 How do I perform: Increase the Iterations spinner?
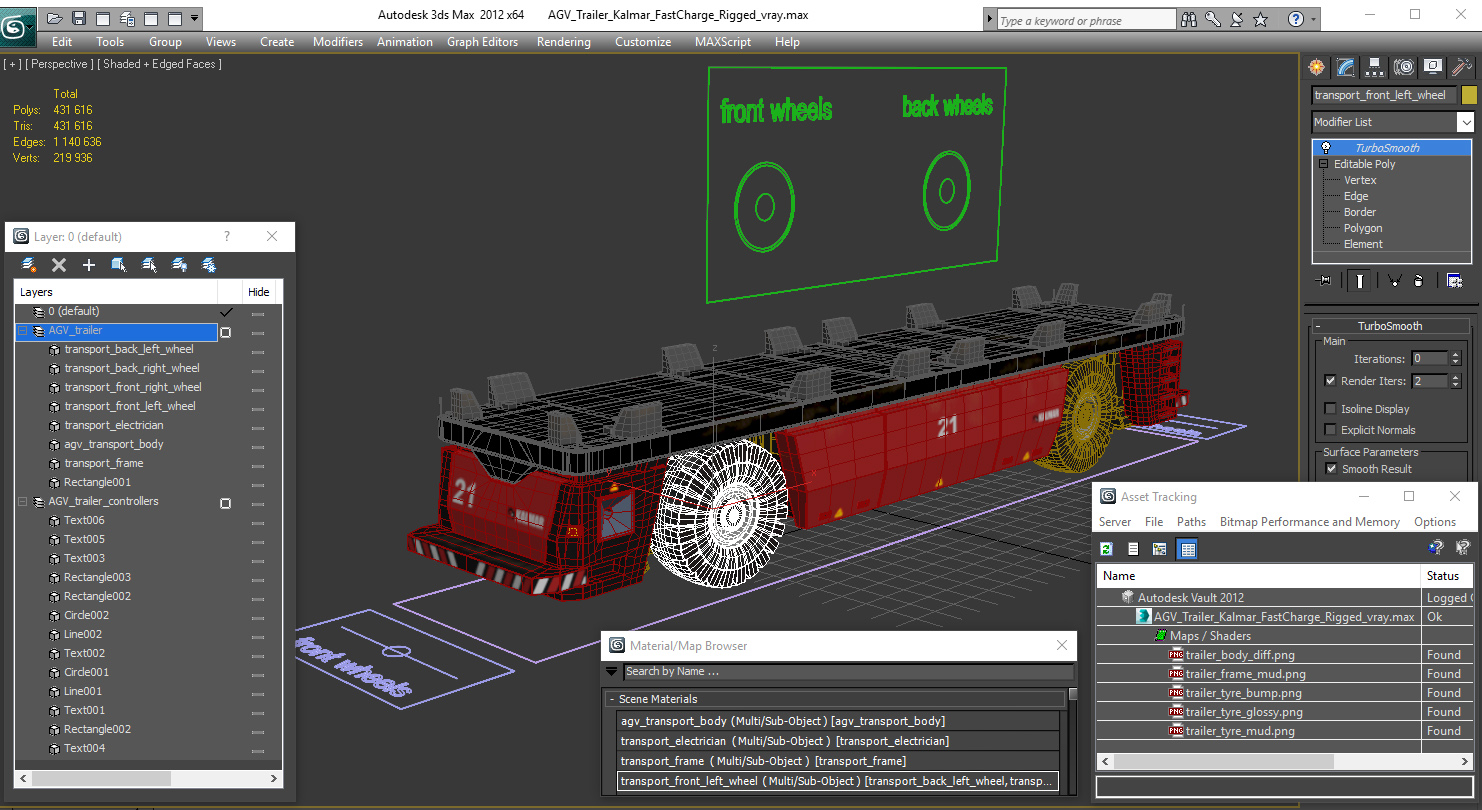click(1456, 355)
